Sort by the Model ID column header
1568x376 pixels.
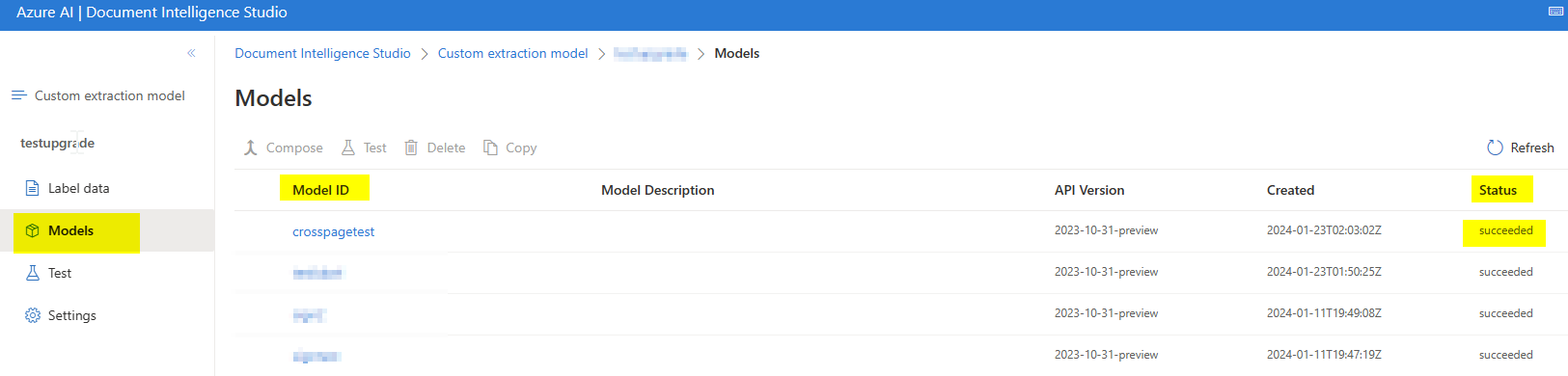pos(320,190)
